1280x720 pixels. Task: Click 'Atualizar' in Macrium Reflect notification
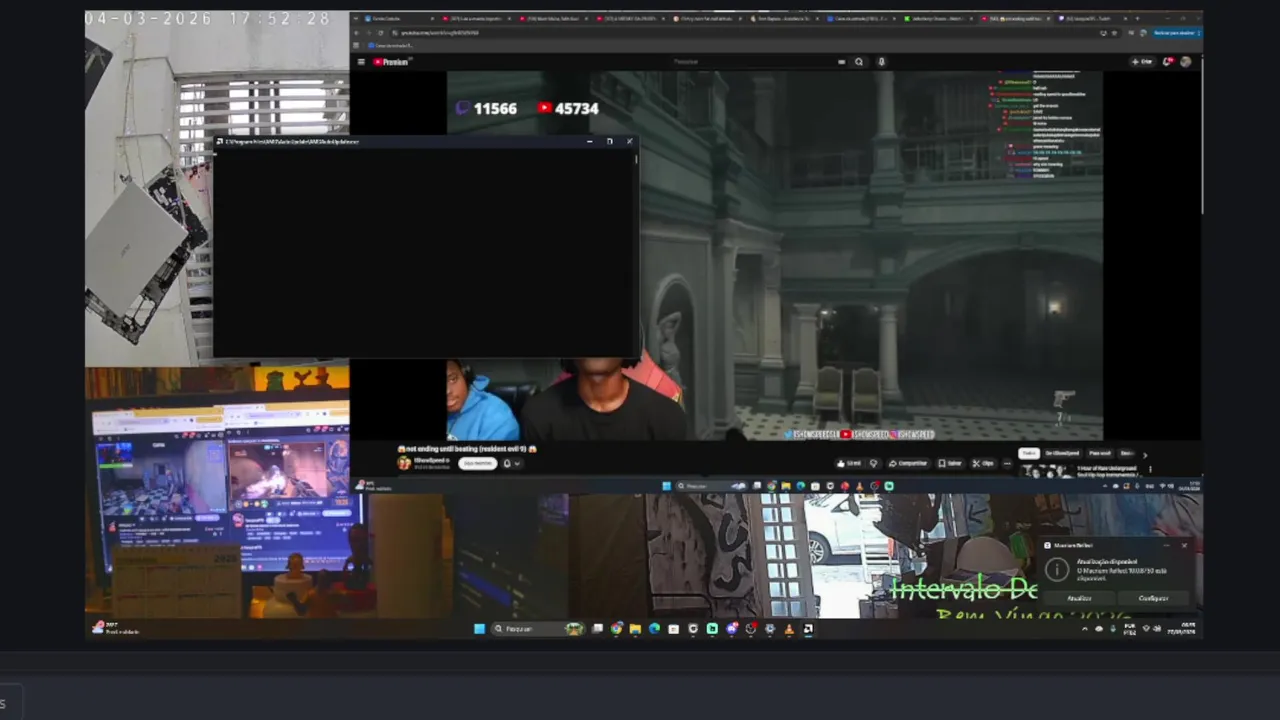1079,598
